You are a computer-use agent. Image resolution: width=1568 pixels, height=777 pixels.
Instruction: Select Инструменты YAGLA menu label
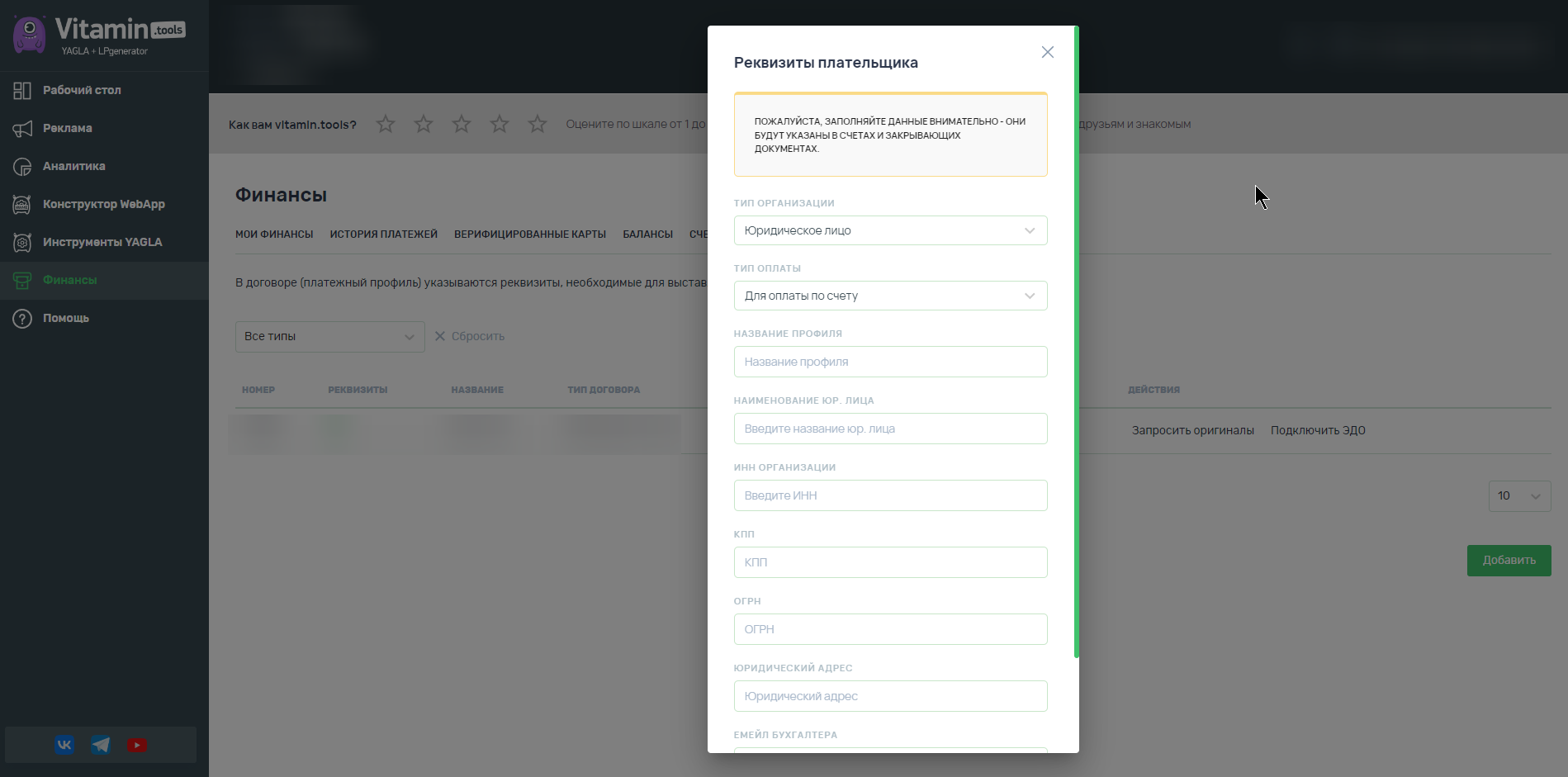coord(102,242)
